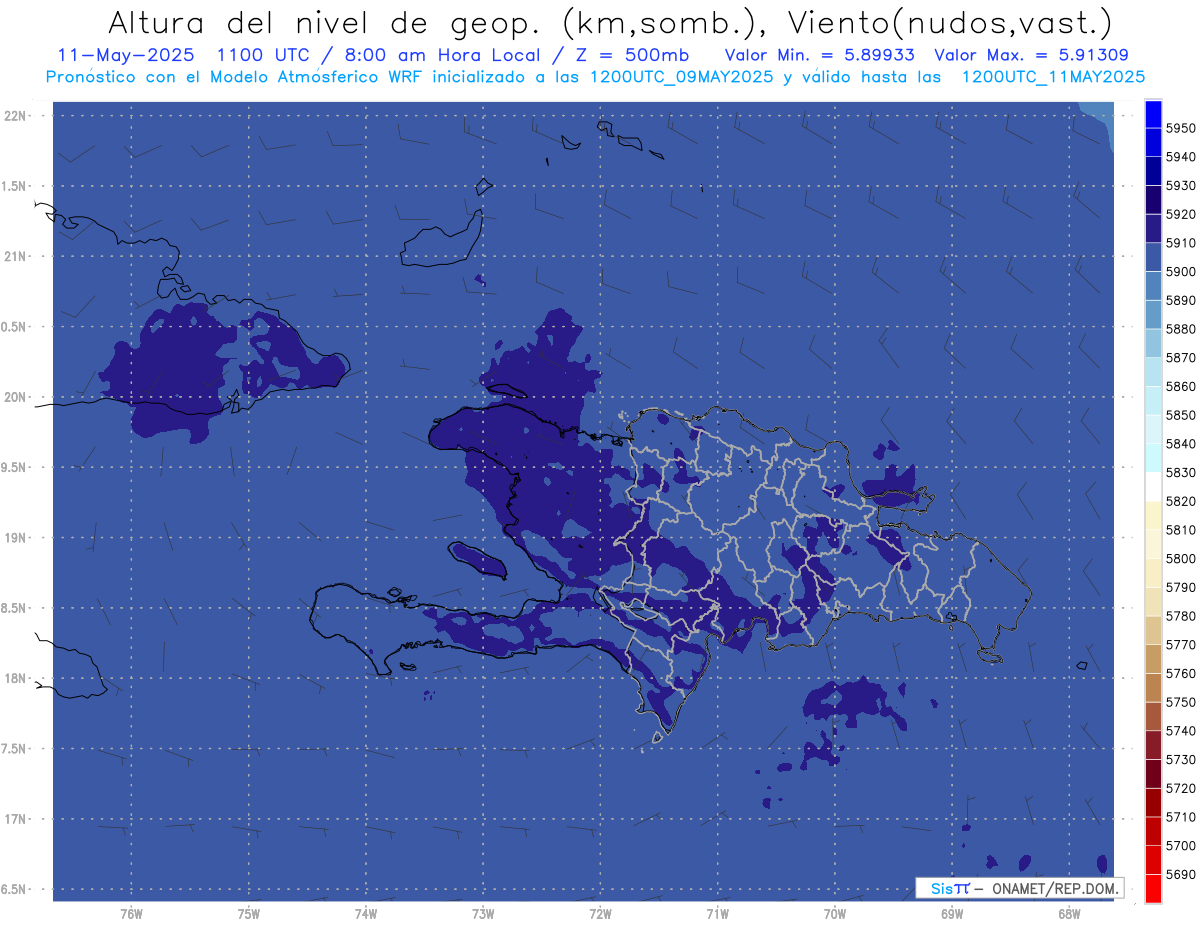Click the 5950 value on the color scale
Viewport: 1200px width, 927px height.
pos(1180,128)
